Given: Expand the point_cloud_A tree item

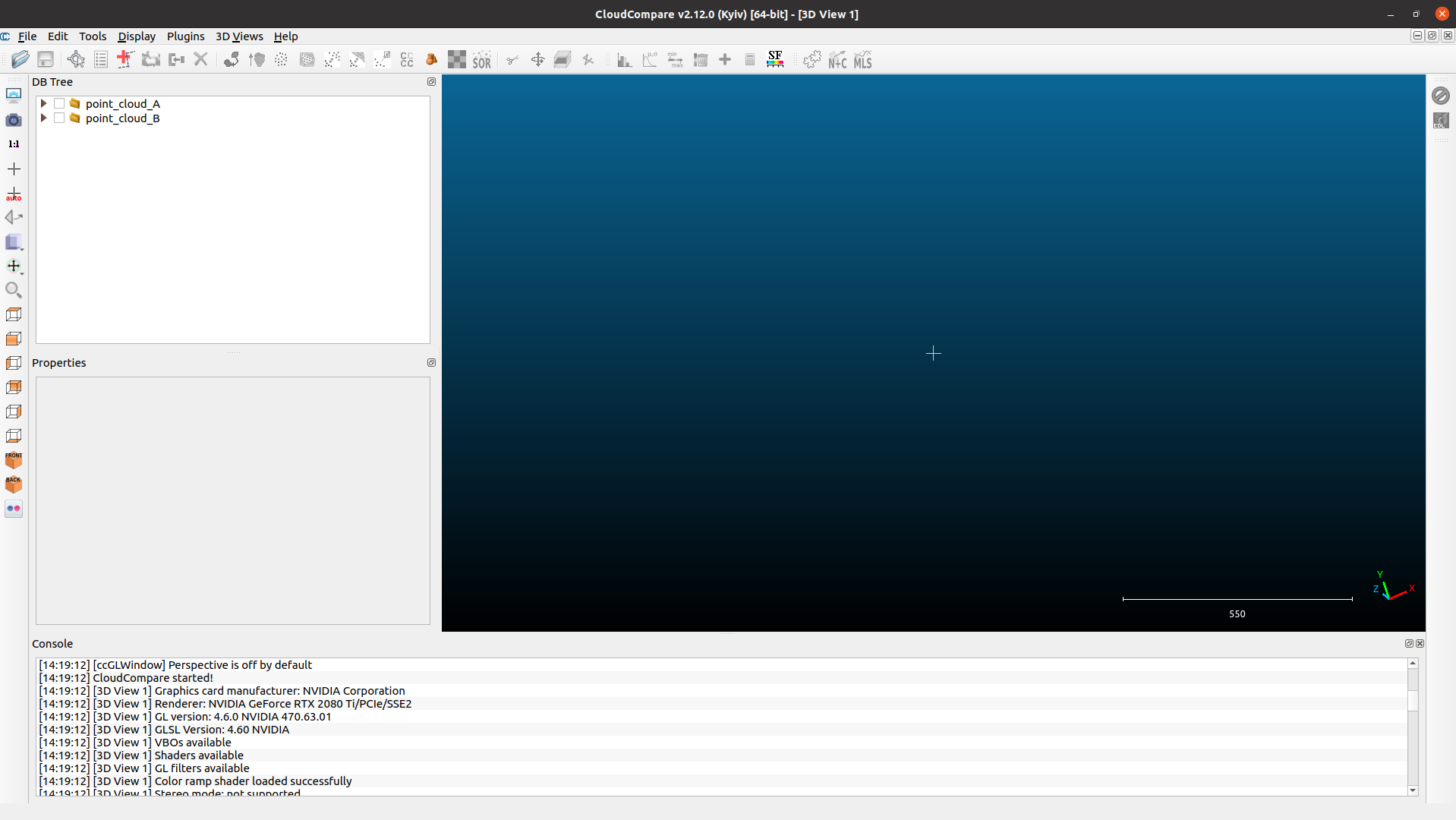Looking at the screenshot, I should tap(43, 103).
